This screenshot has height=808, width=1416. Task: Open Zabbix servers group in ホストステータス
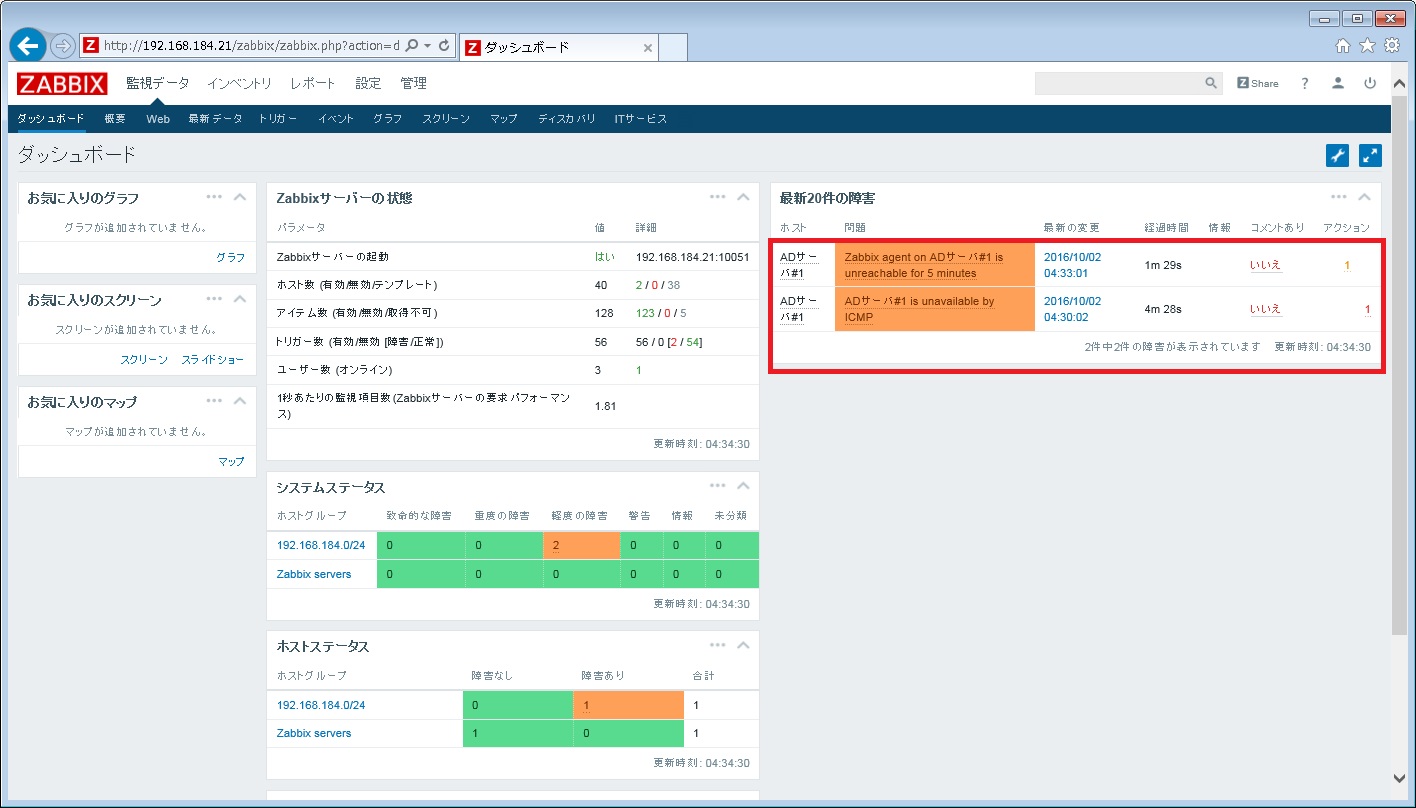pyautogui.click(x=314, y=733)
